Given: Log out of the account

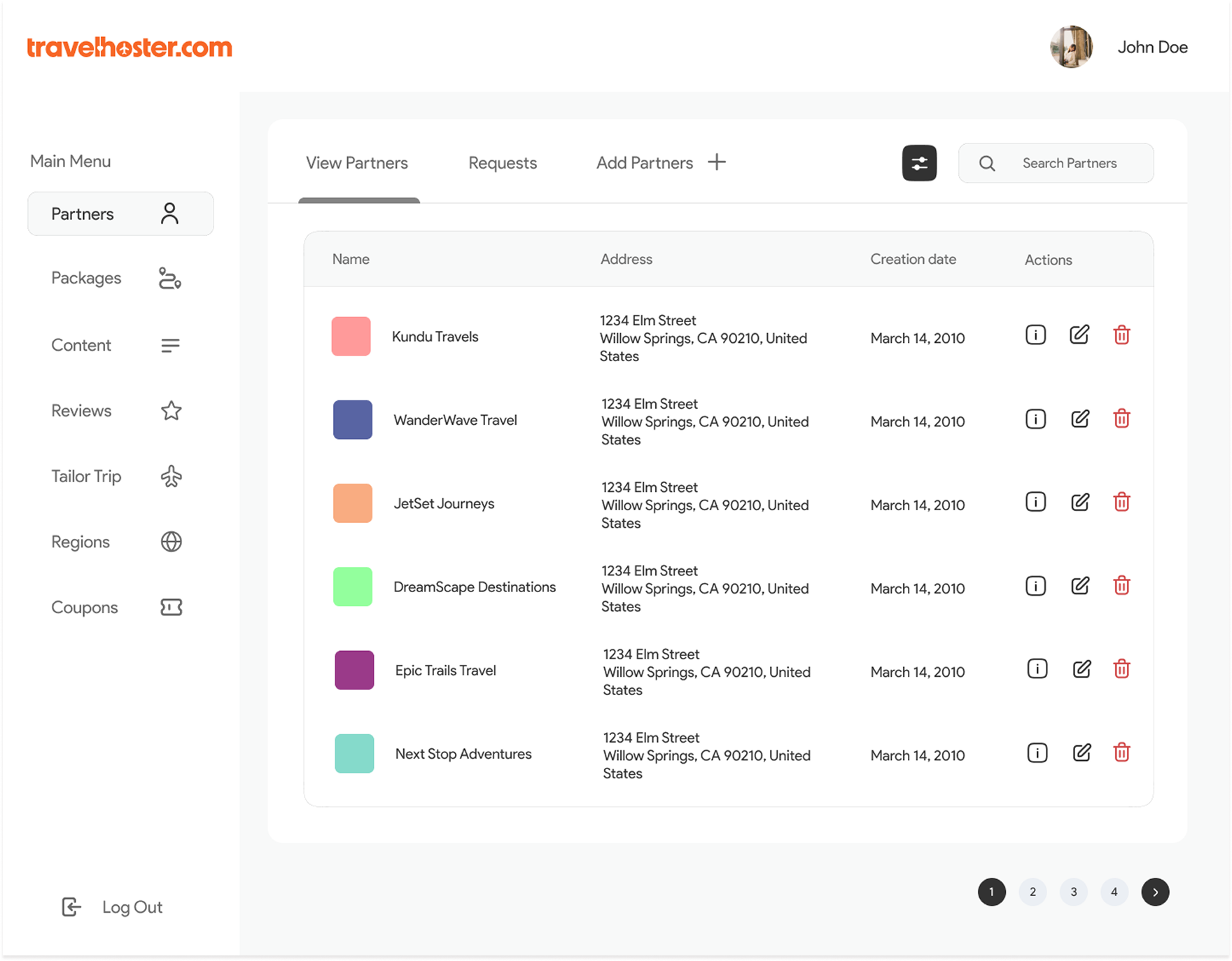Looking at the screenshot, I should [112, 907].
